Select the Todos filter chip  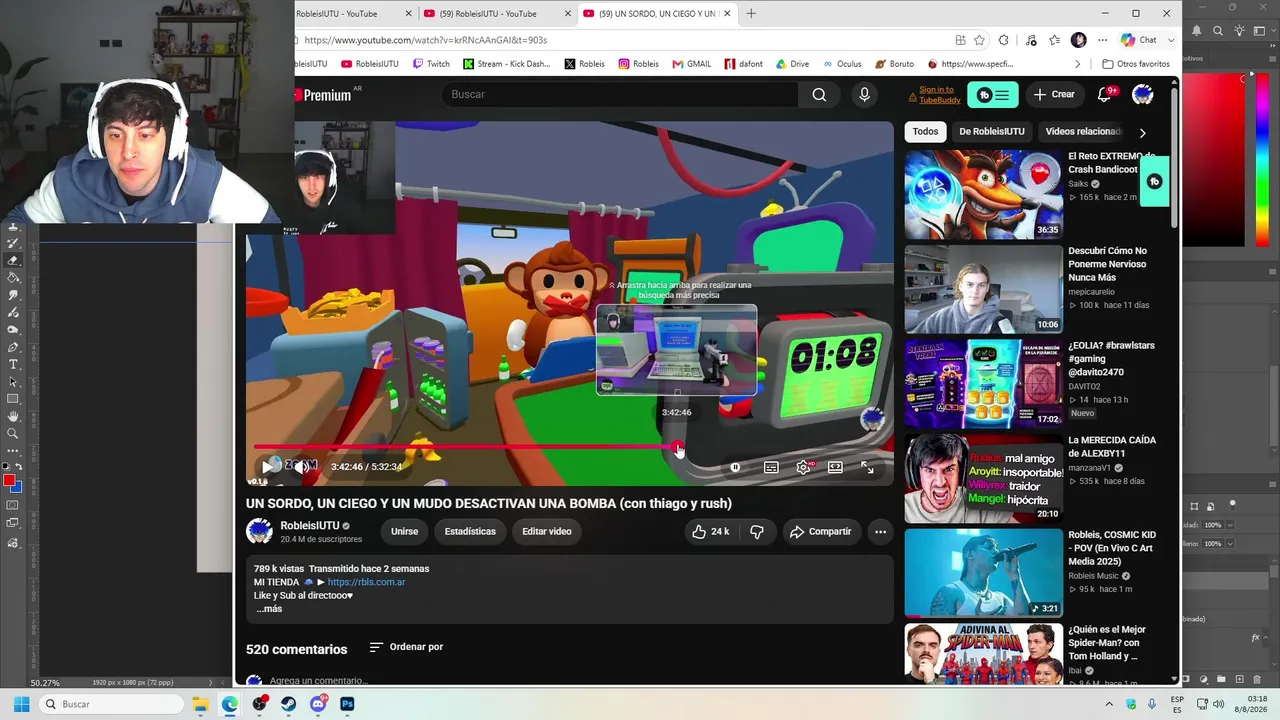(x=925, y=132)
